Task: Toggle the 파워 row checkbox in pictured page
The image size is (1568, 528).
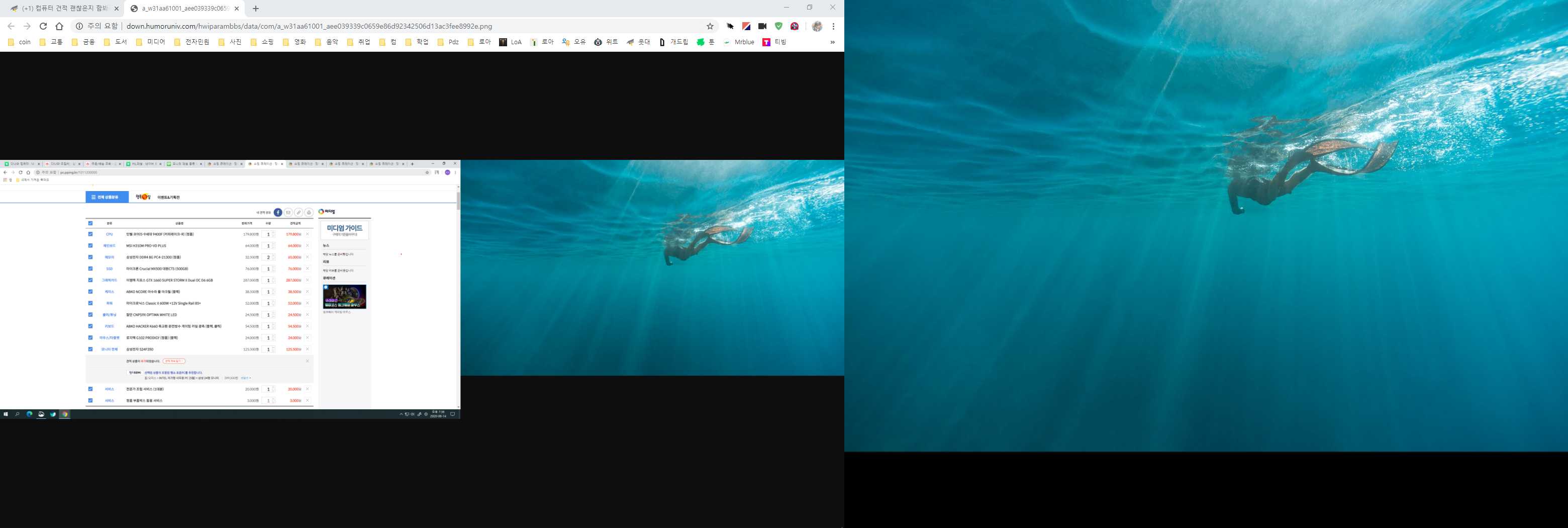Action: pyautogui.click(x=90, y=303)
